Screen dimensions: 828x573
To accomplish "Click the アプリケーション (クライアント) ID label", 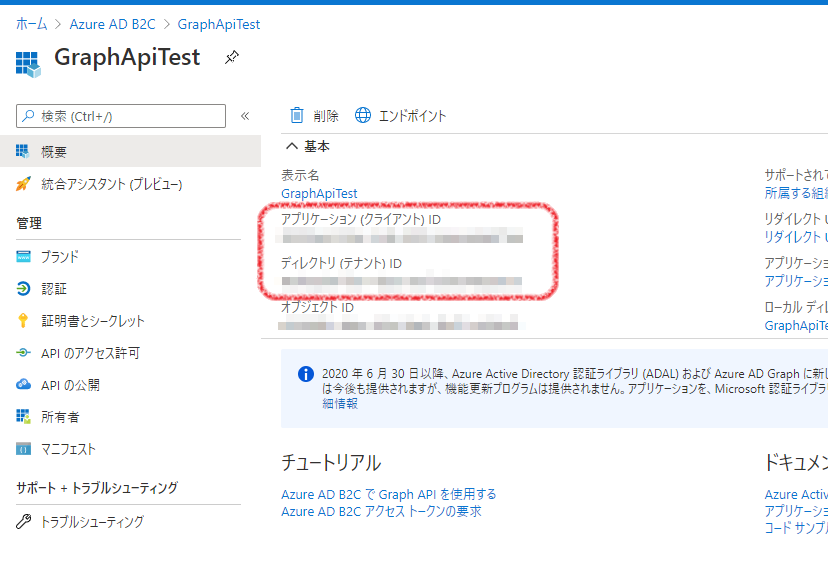I will click(x=361, y=219).
